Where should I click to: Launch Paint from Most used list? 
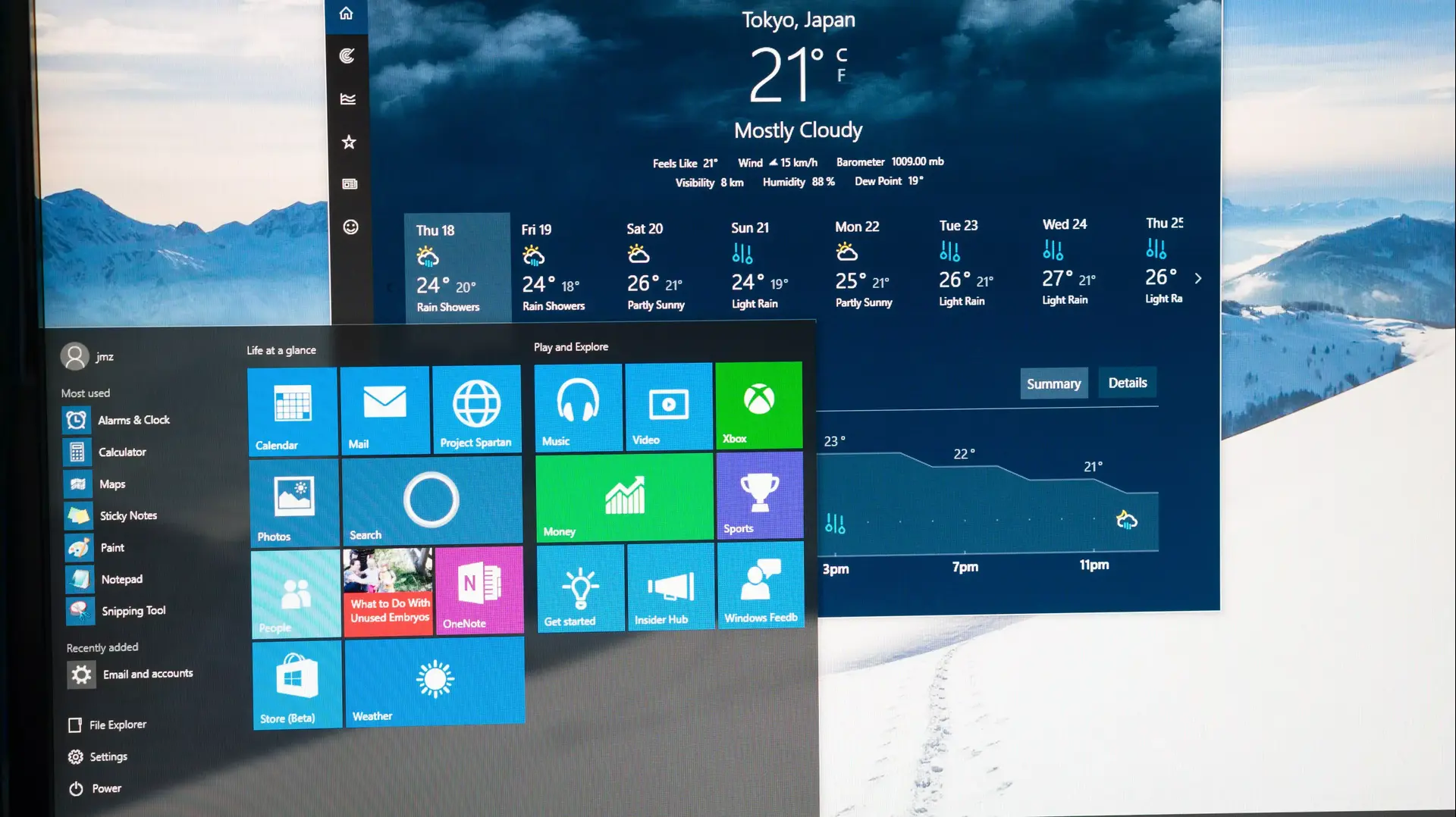[x=96, y=548]
